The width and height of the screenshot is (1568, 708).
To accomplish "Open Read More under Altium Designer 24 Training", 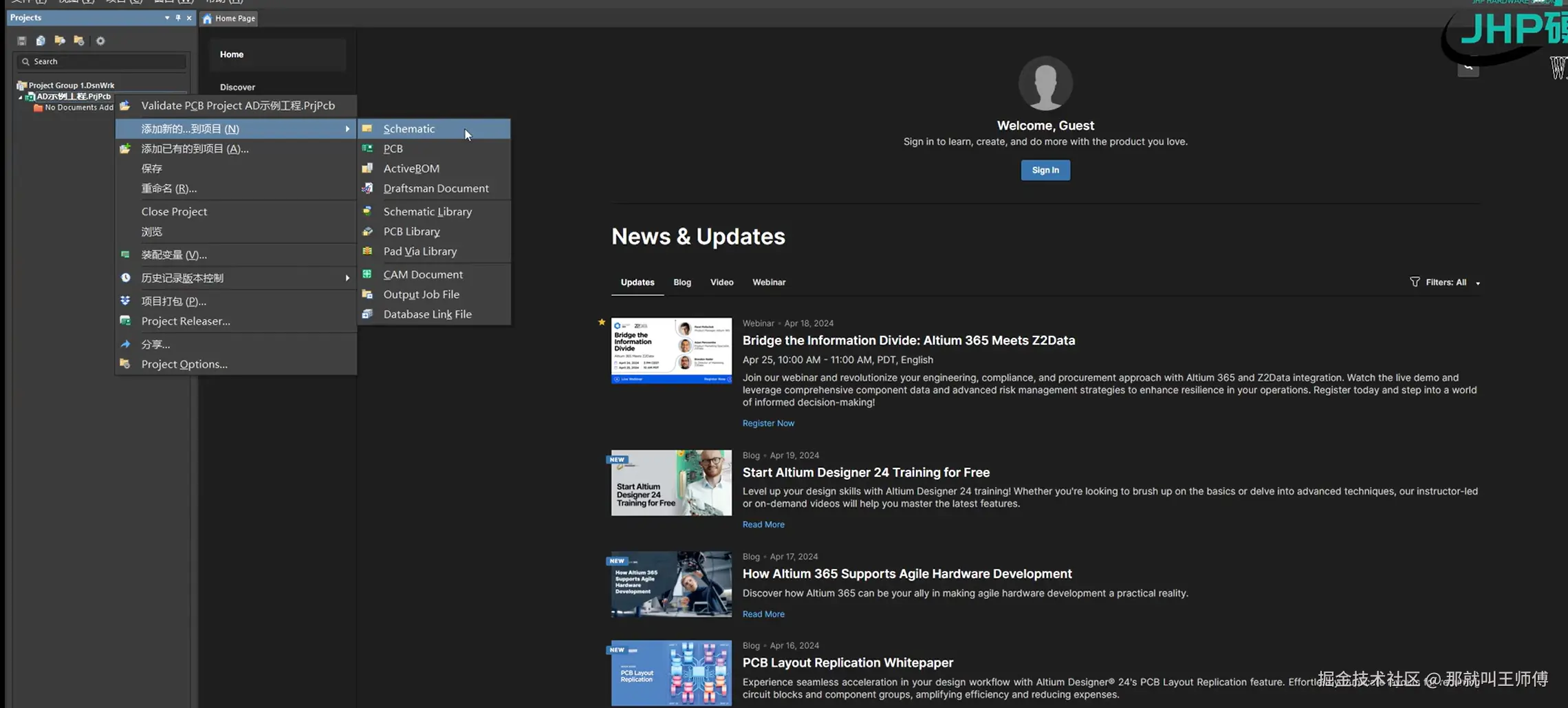I will pos(763,524).
